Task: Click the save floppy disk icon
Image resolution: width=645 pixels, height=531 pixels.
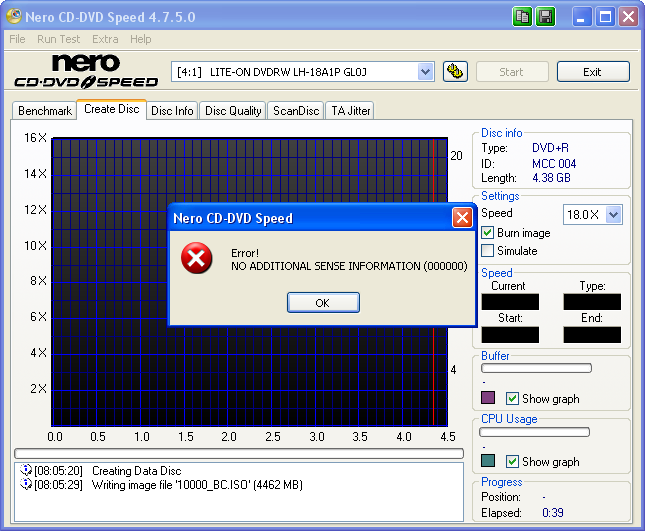Action: pyautogui.click(x=545, y=17)
